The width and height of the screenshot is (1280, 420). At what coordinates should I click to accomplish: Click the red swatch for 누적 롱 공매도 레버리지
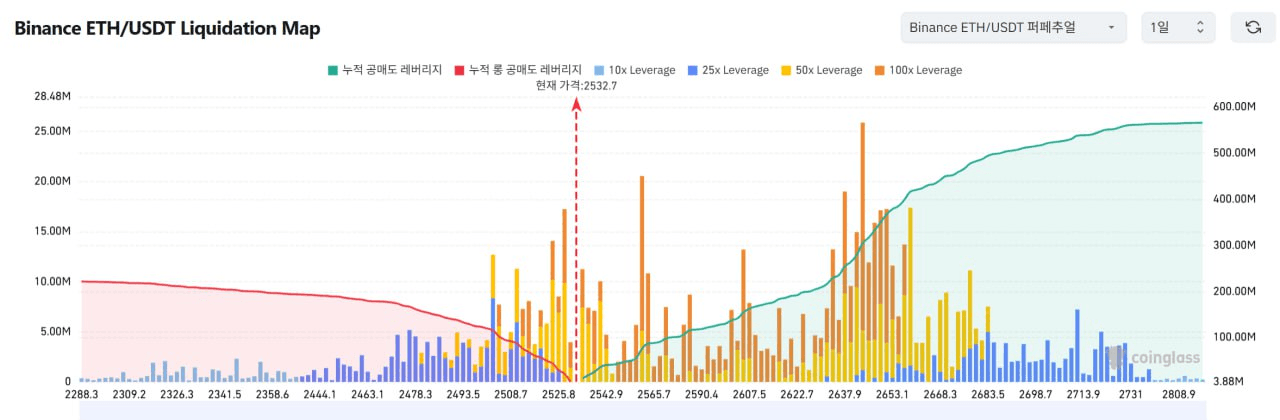click(459, 70)
